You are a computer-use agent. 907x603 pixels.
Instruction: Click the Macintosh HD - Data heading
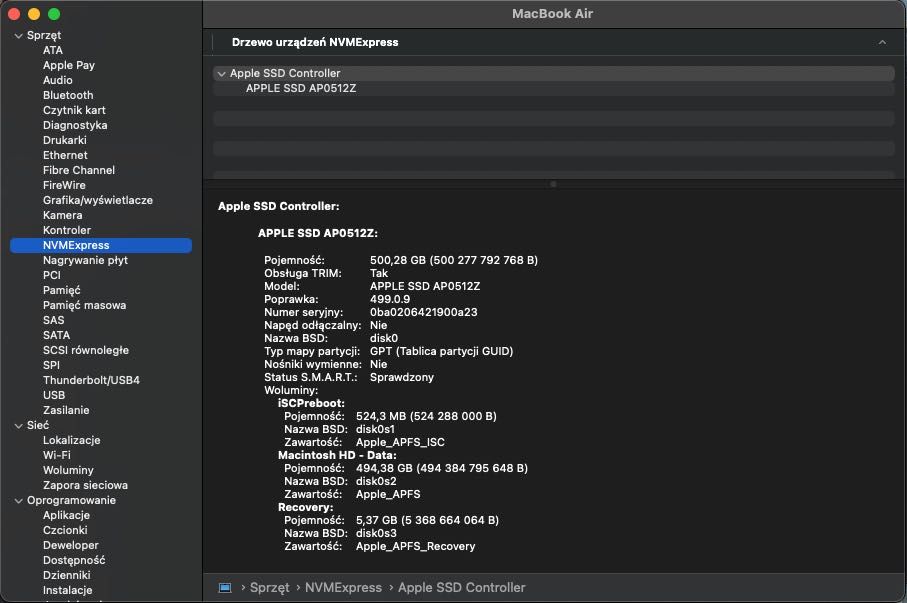pos(337,455)
